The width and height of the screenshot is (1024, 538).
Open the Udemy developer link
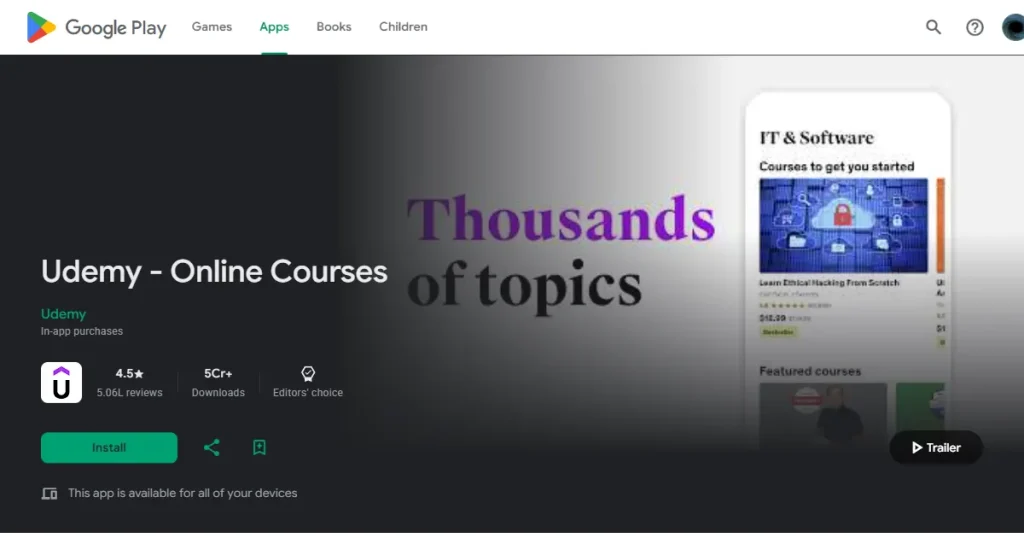tap(63, 314)
